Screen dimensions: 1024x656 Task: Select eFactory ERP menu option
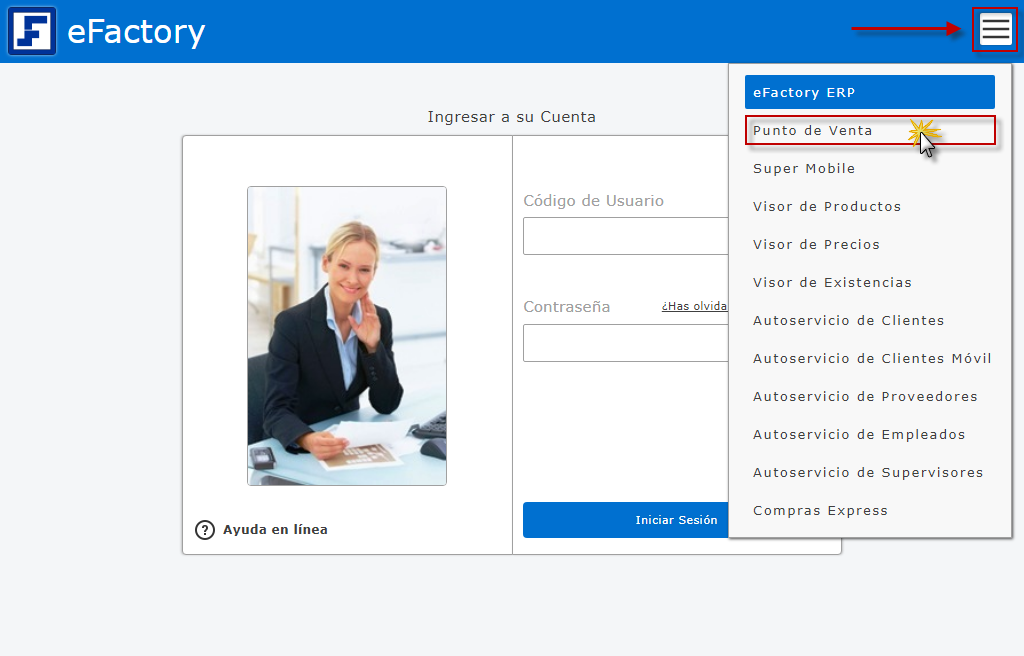click(x=869, y=92)
